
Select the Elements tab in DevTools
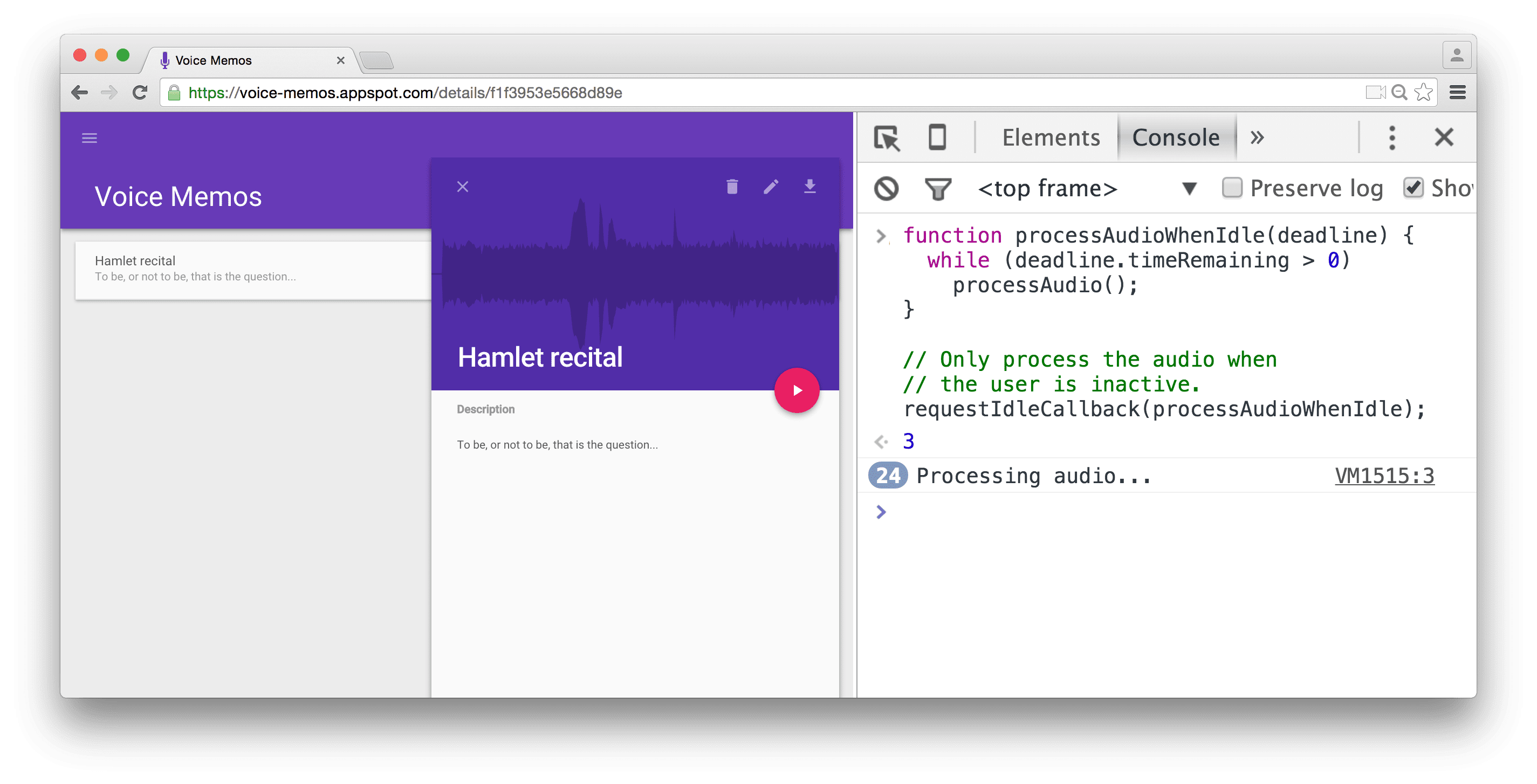1050,138
